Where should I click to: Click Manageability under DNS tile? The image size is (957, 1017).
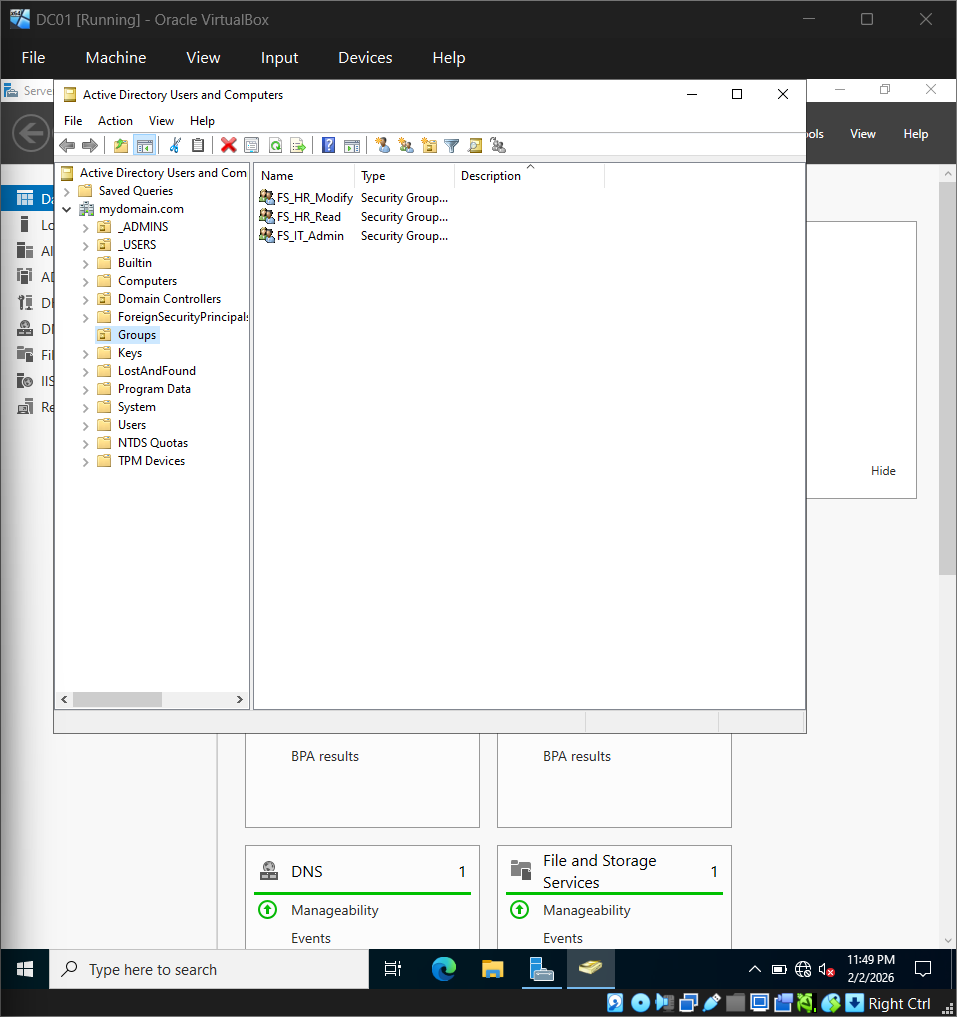click(x=335, y=910)
